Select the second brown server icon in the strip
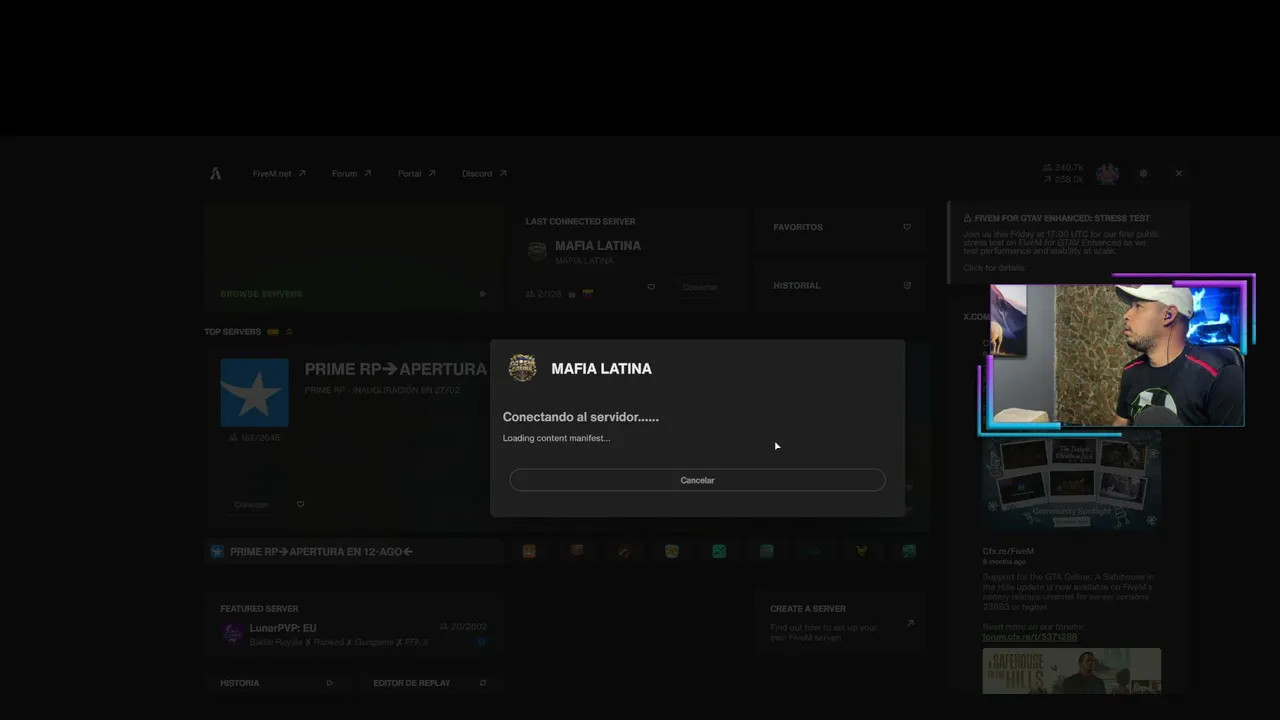1280x720 pixels. point(577,551)
